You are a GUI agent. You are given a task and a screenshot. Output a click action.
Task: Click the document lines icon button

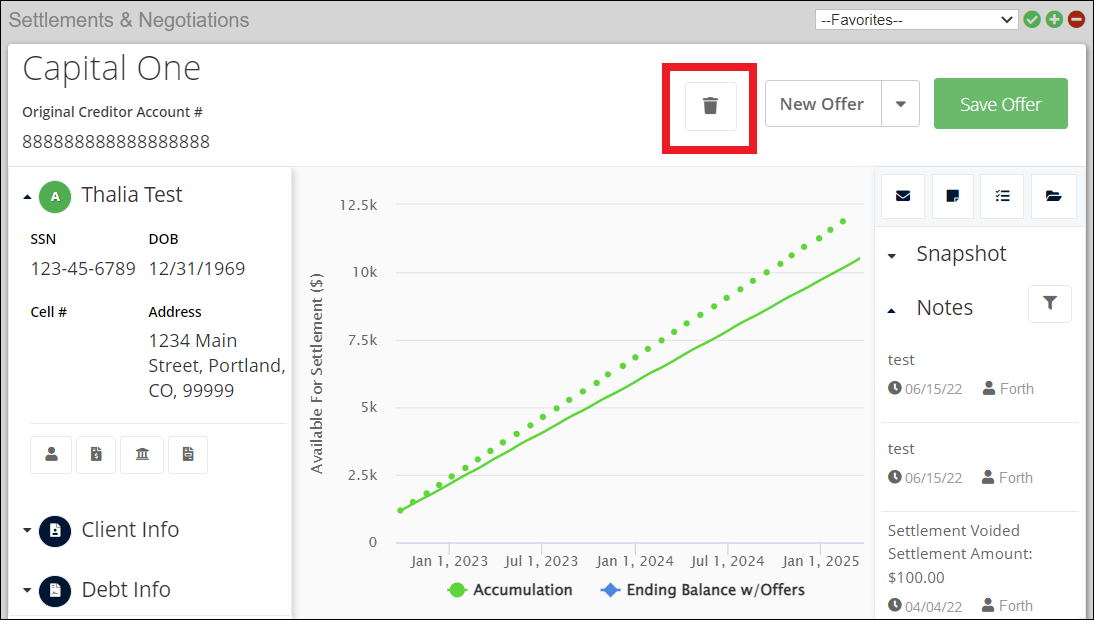click(188, 455)
